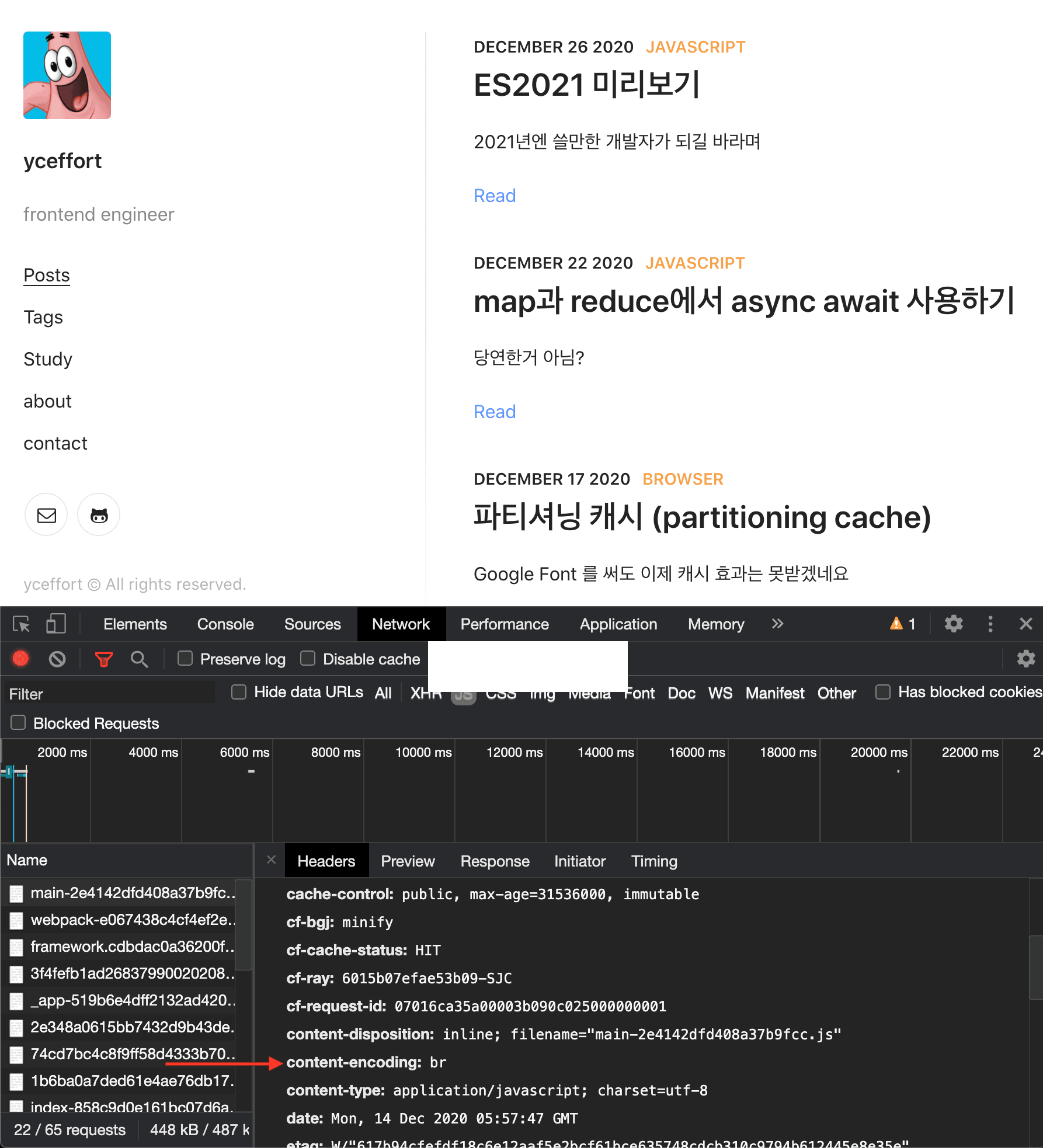Open the Preview tab
This screenshot has height=1148, width=1043.
[x=408, y=861]
